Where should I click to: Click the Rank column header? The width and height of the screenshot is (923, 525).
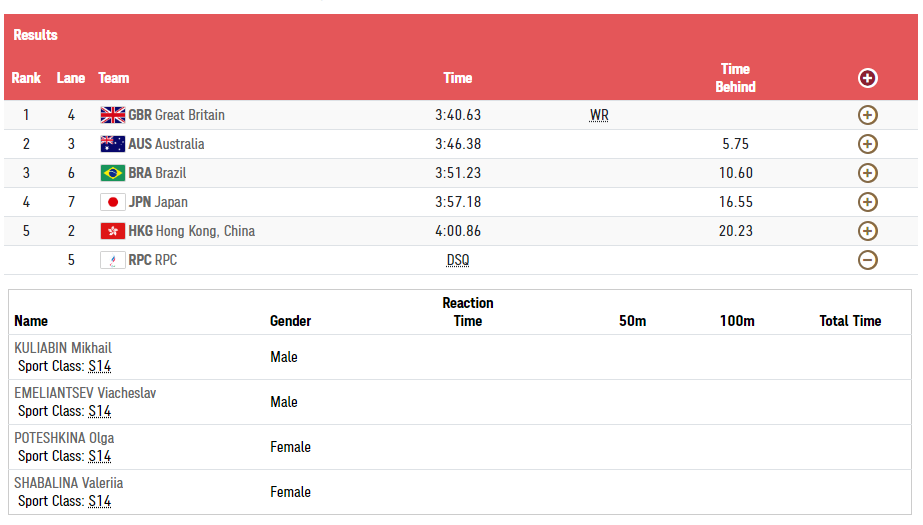(26, 78)
